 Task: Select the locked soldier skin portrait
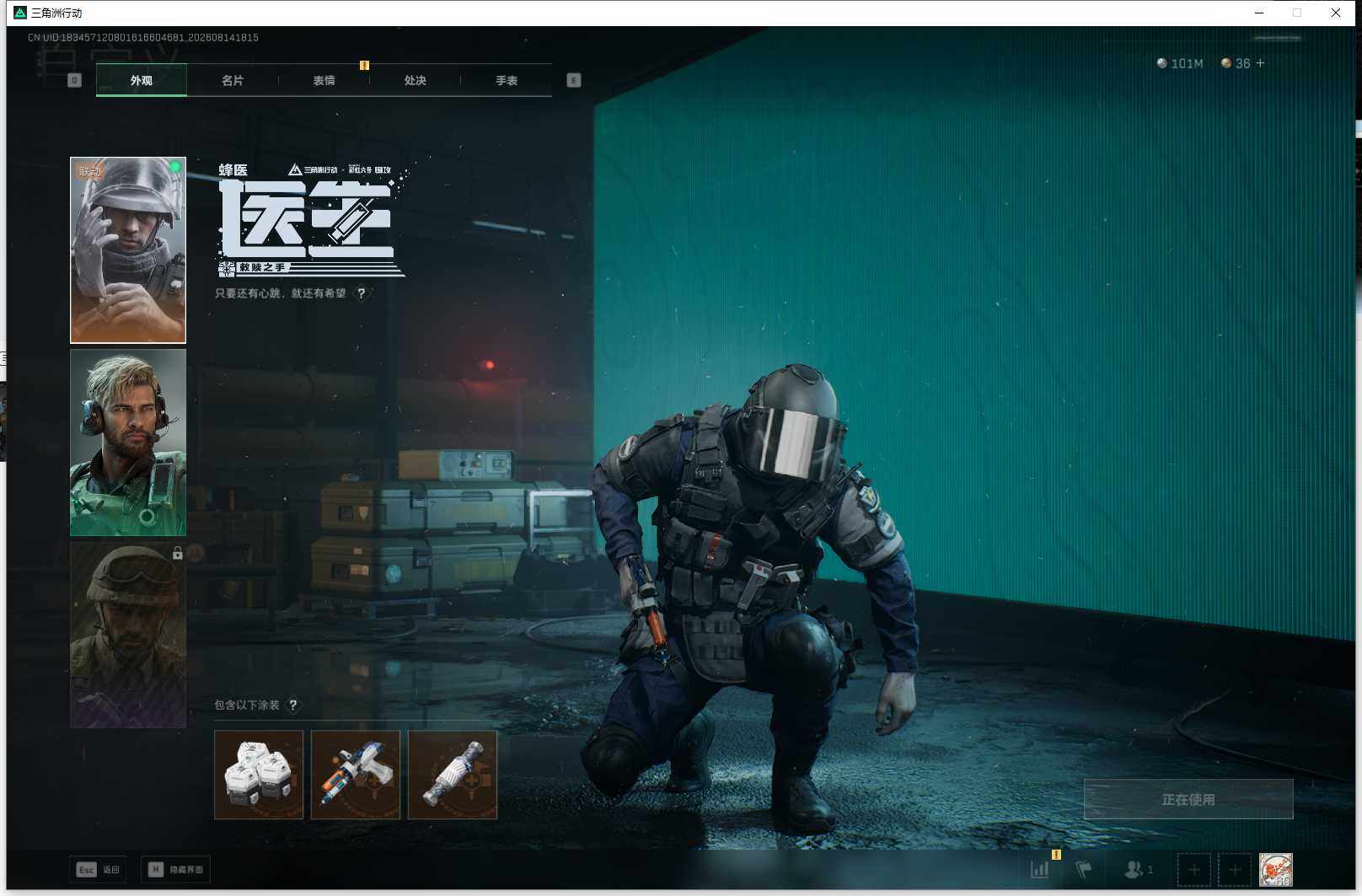(x=128, y=635)
